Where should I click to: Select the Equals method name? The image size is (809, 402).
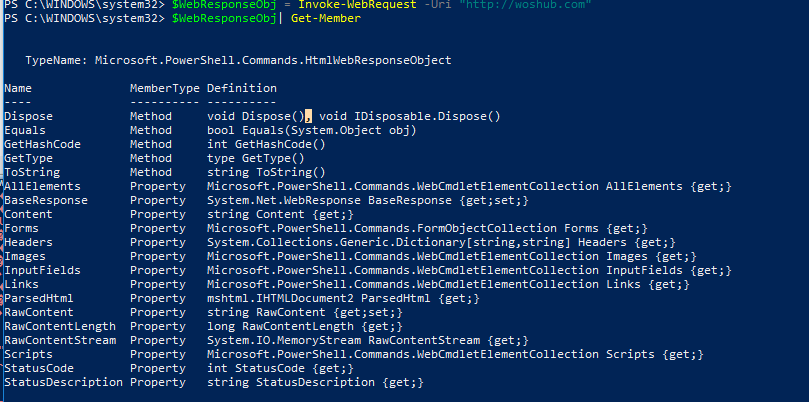coord(25,131)
